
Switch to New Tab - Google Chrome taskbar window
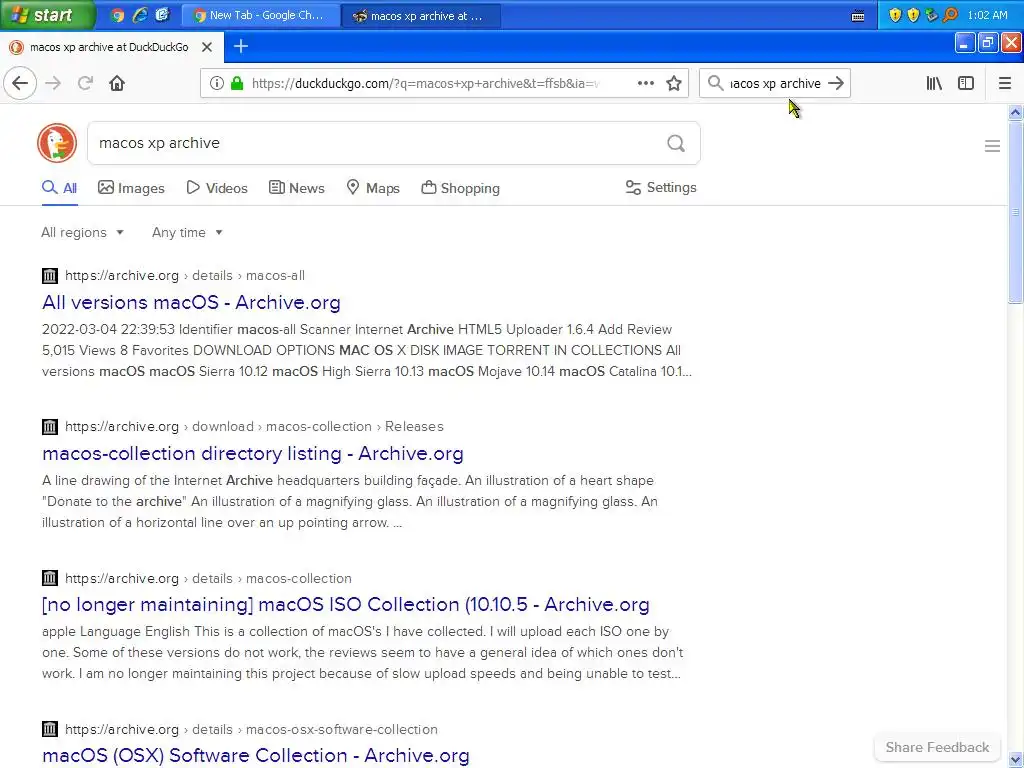click(260, 16)
